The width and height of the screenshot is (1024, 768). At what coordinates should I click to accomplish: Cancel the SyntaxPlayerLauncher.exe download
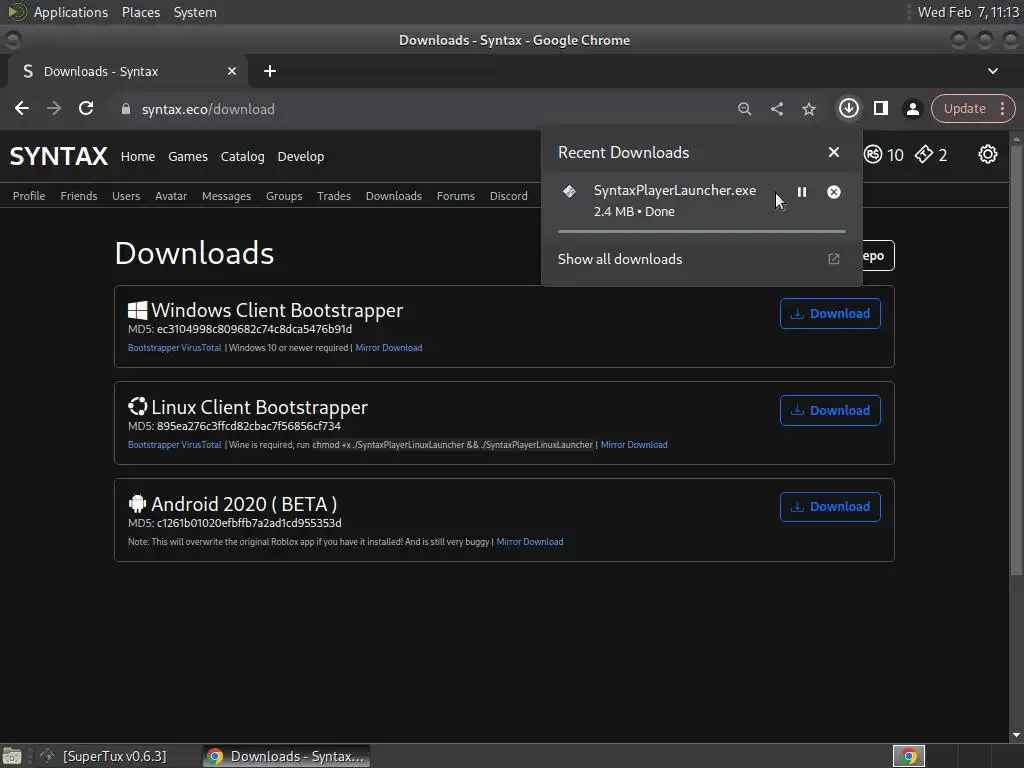[833, 192]
